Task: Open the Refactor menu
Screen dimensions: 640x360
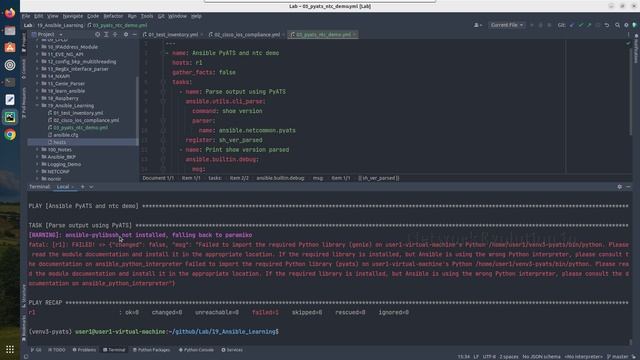Action: click(x=113, y=16)
